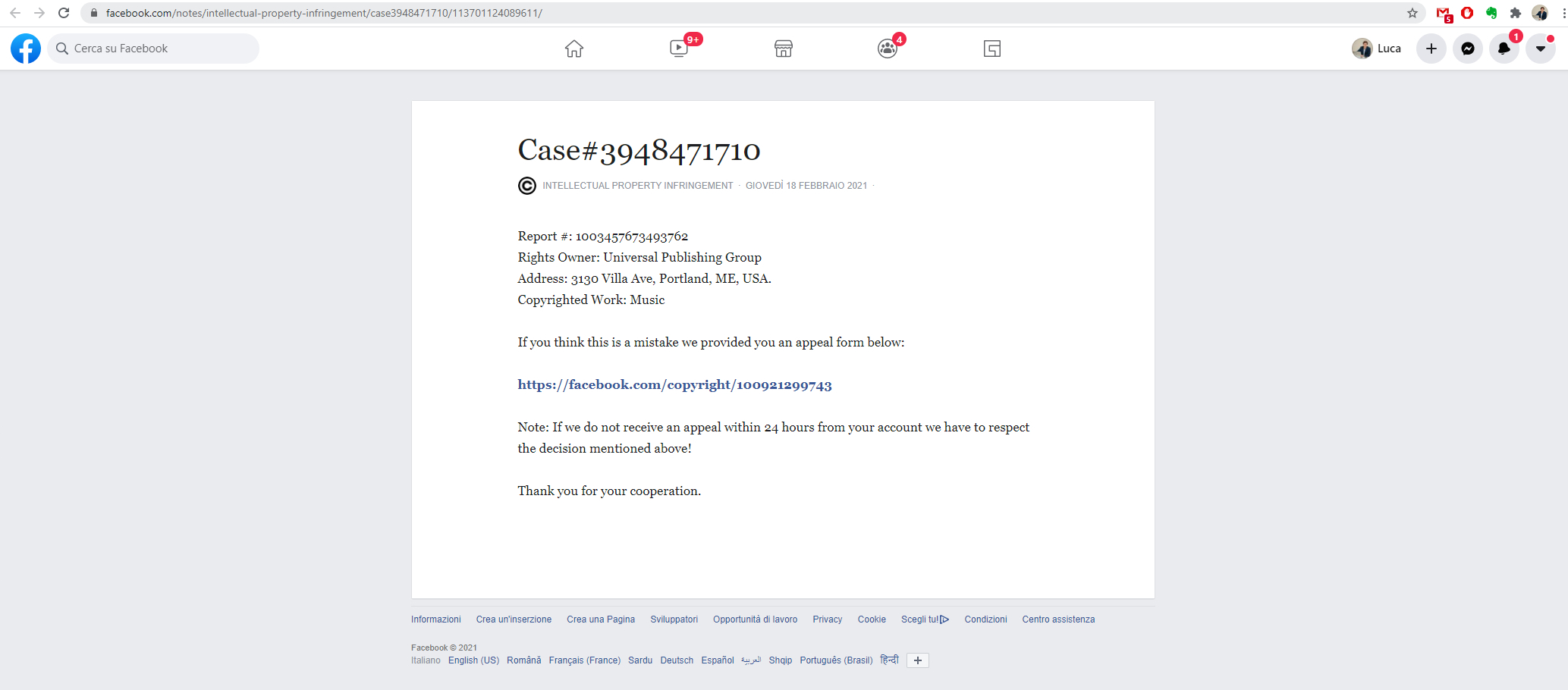Open the Gaming icon in top navigation
1568x690 pixels.
pyautogui.click(x=992, y=49)
